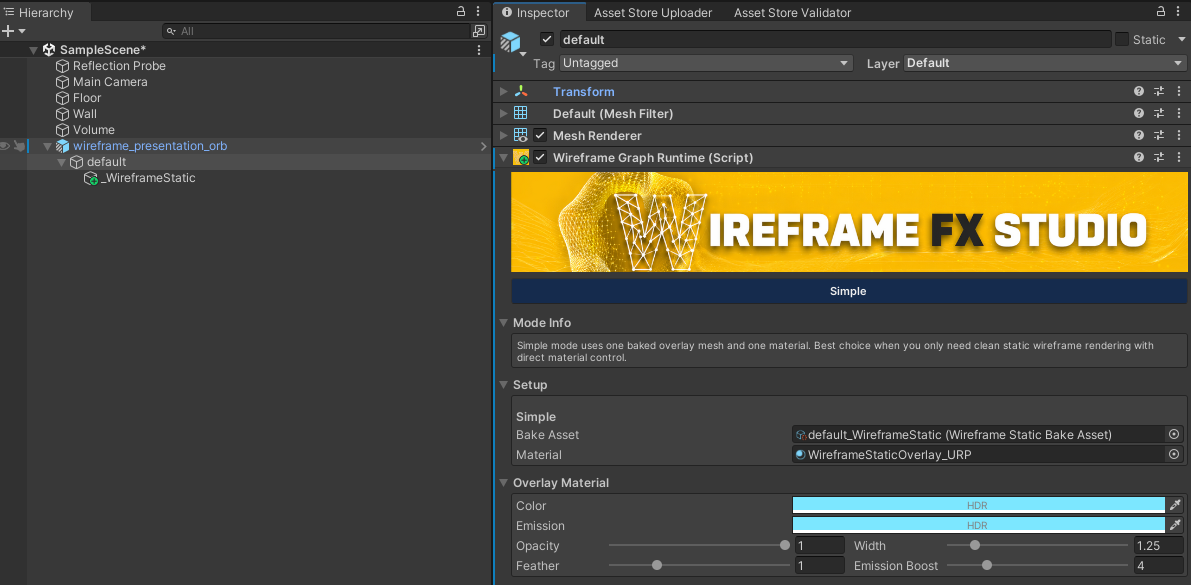This screenshot has width=1191, height=585.
Task: Select Volume object in Hierarchy
Action: pos(93,130)
